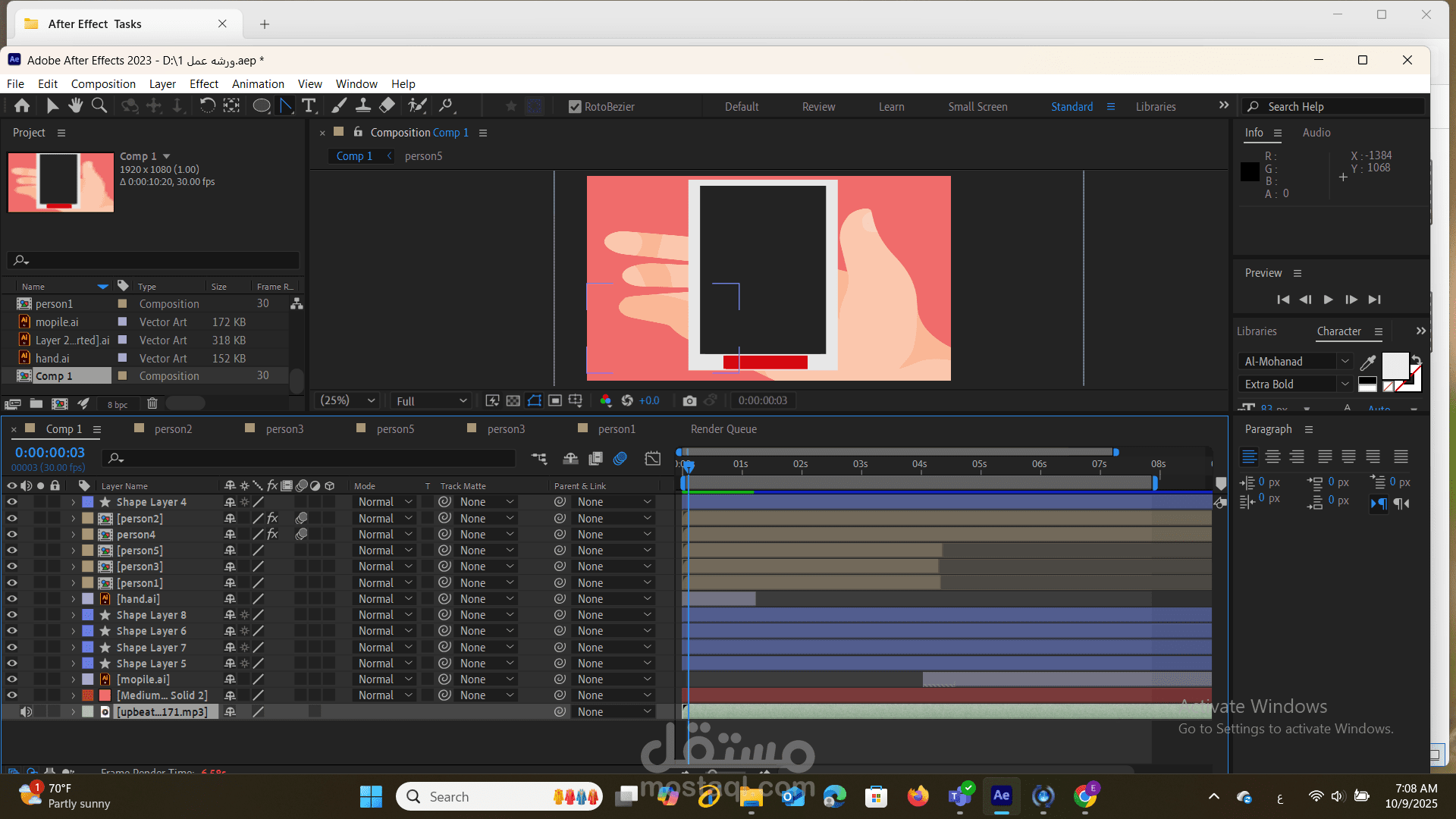The image size is (1456, 819).
Task: Click the Roto Brush tool
Action: (416, 106)
